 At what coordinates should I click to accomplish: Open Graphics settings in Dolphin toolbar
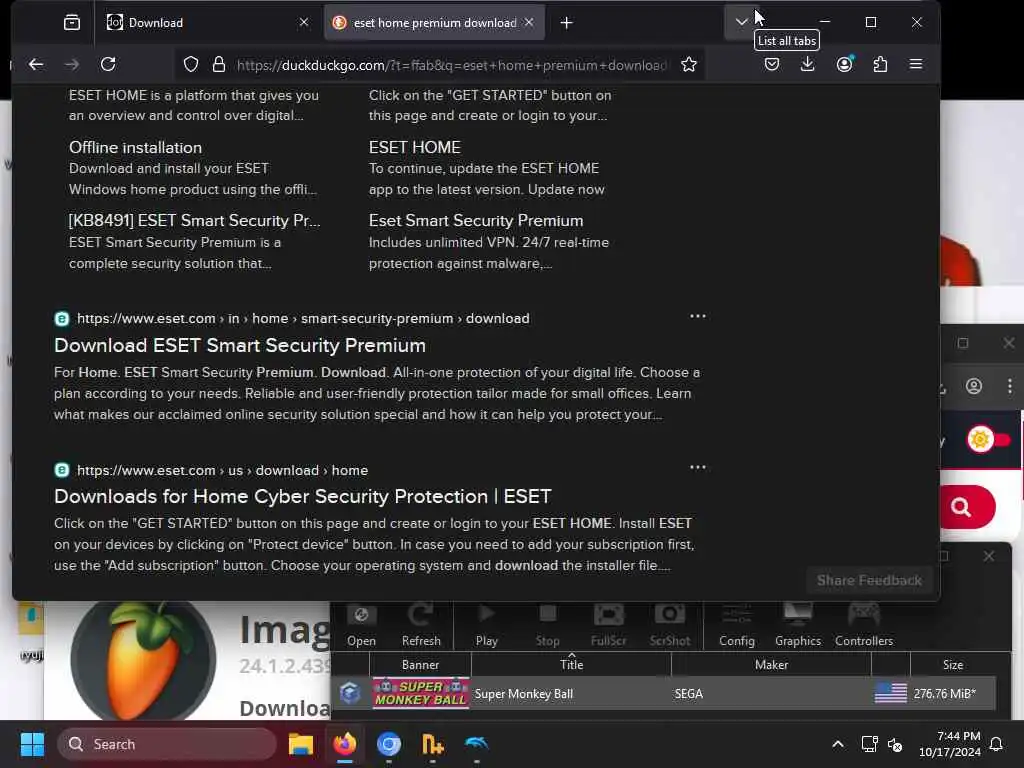(x=797, y=625)
